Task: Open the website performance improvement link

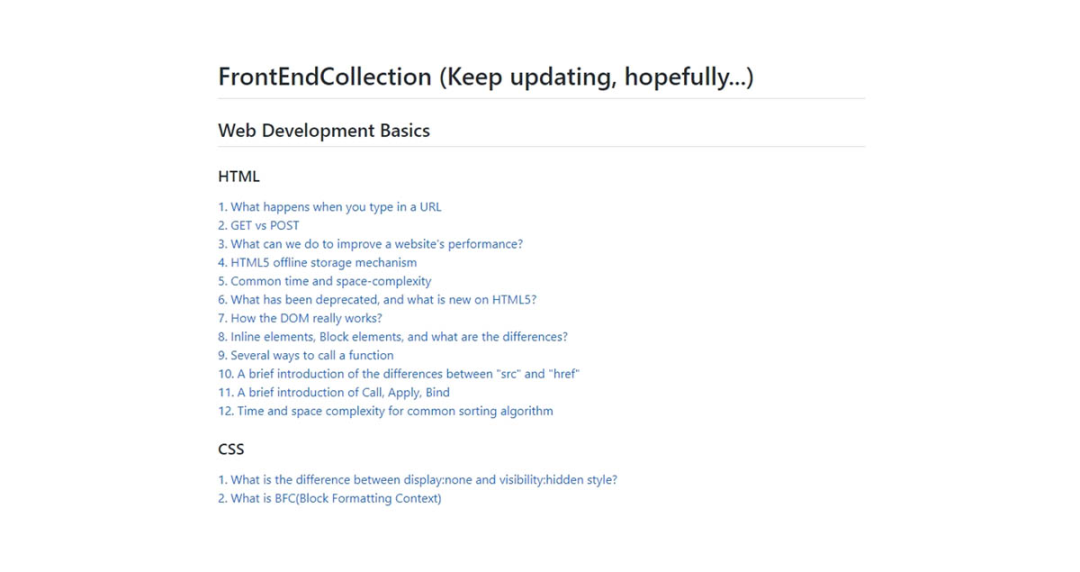Action: (371, 244)
